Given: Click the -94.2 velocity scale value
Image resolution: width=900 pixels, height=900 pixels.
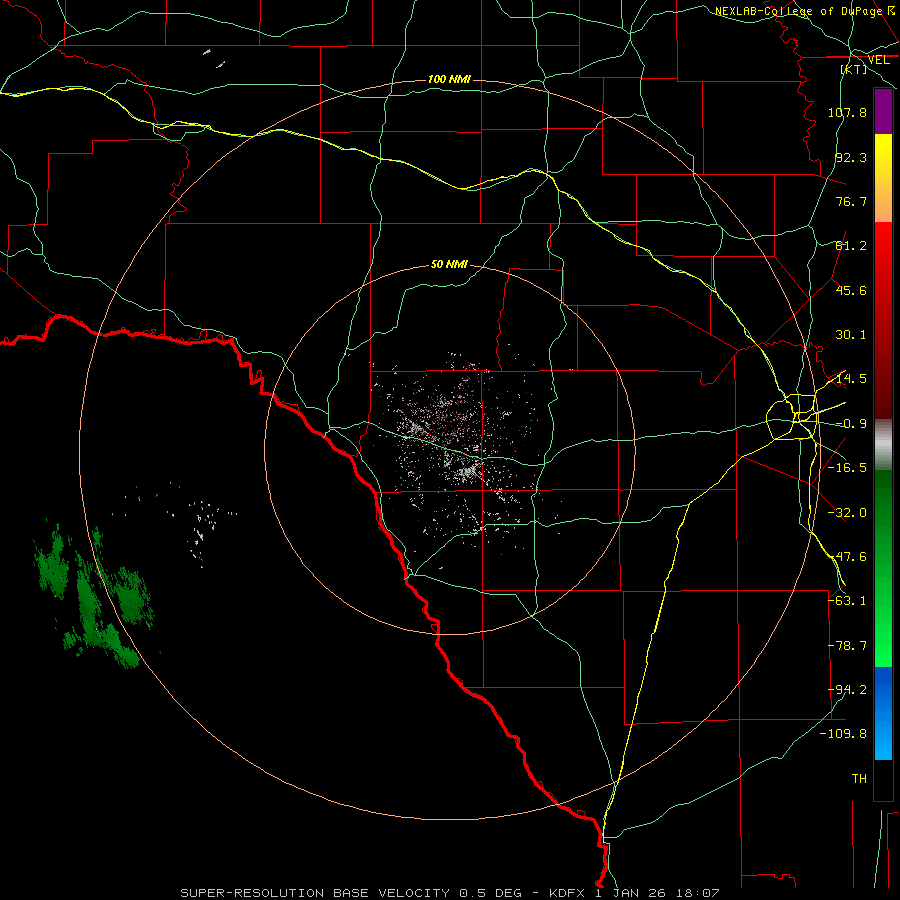Looking at the screenshot, I should 847,690.
